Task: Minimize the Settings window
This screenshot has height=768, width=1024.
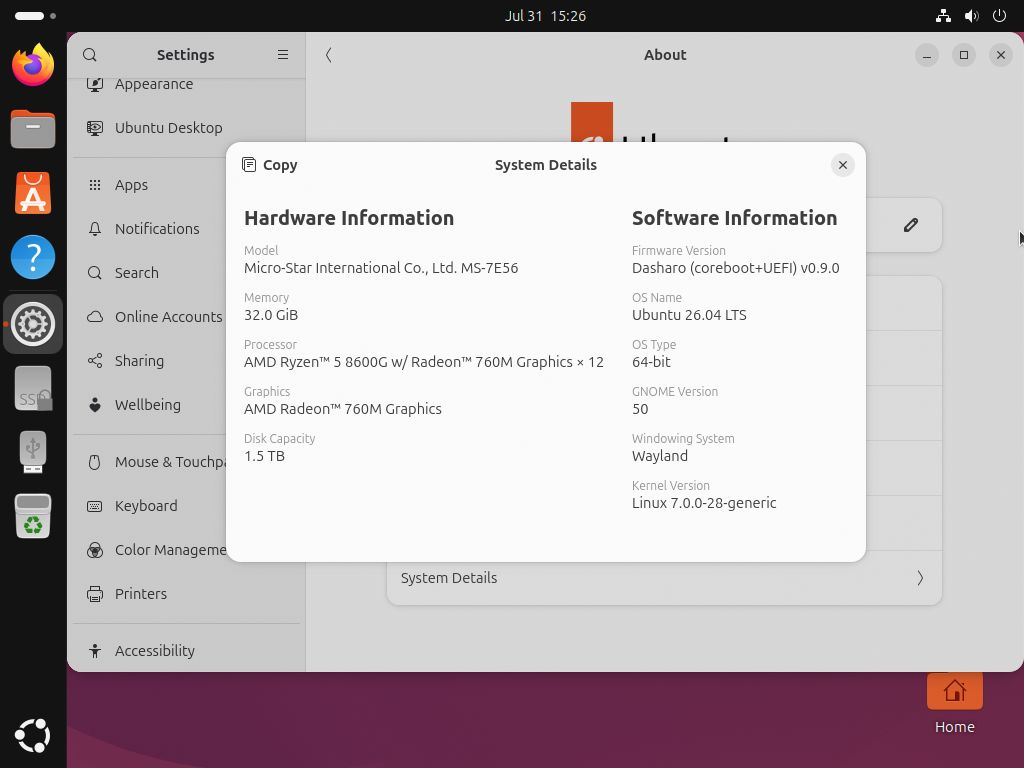Action: click(926, 55)
